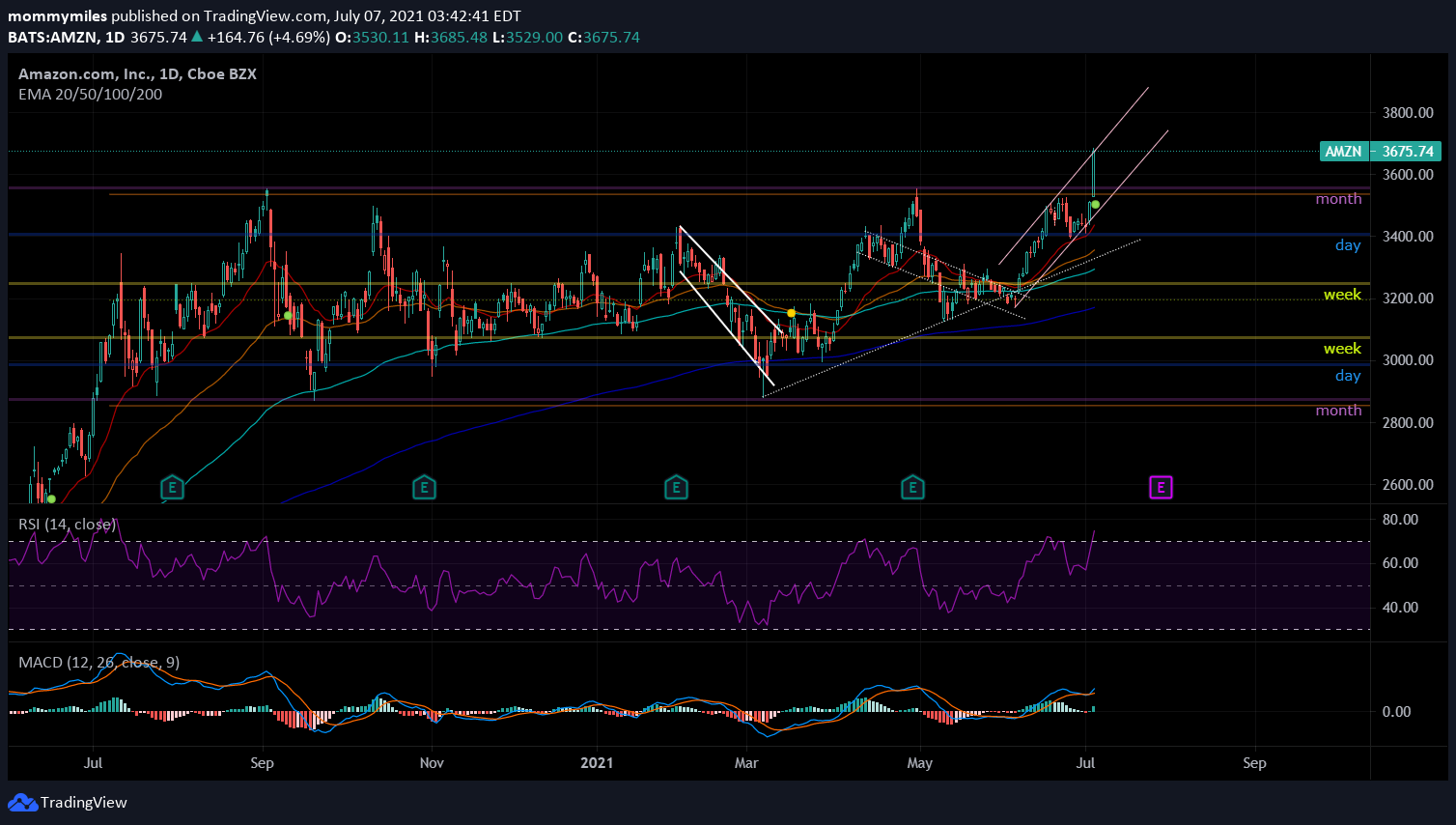This screenshot has width=1456, height=825.
Task: Click the 2021 label on the time axis
Action: click(x=597, y=763)
